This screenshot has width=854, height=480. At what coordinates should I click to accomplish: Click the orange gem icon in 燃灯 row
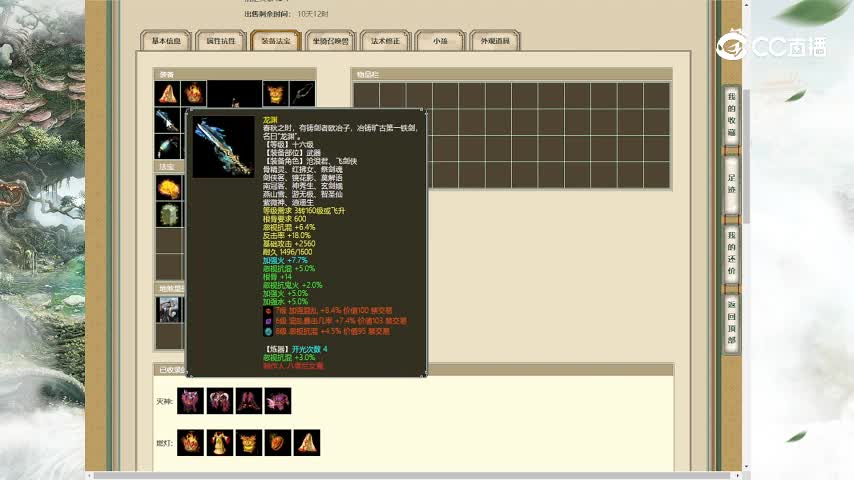278,442
